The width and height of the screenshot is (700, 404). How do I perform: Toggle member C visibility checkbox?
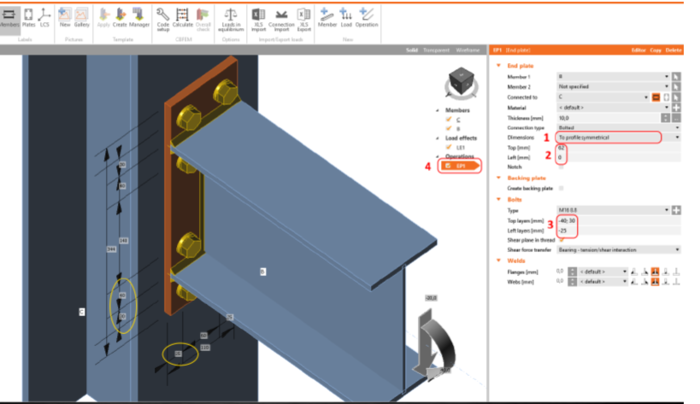click(449, 119)
